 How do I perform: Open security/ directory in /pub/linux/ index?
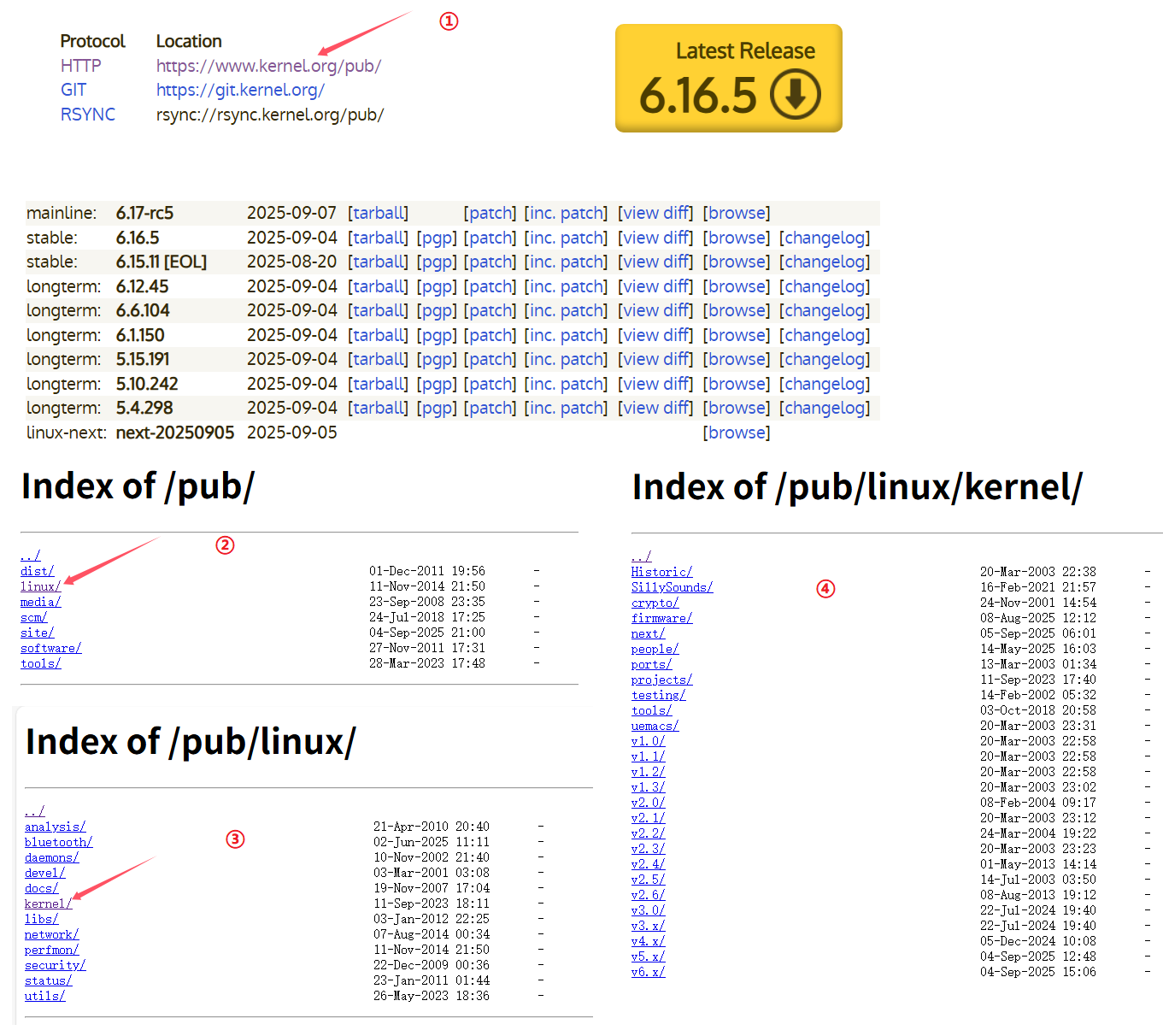coord(55,965)
